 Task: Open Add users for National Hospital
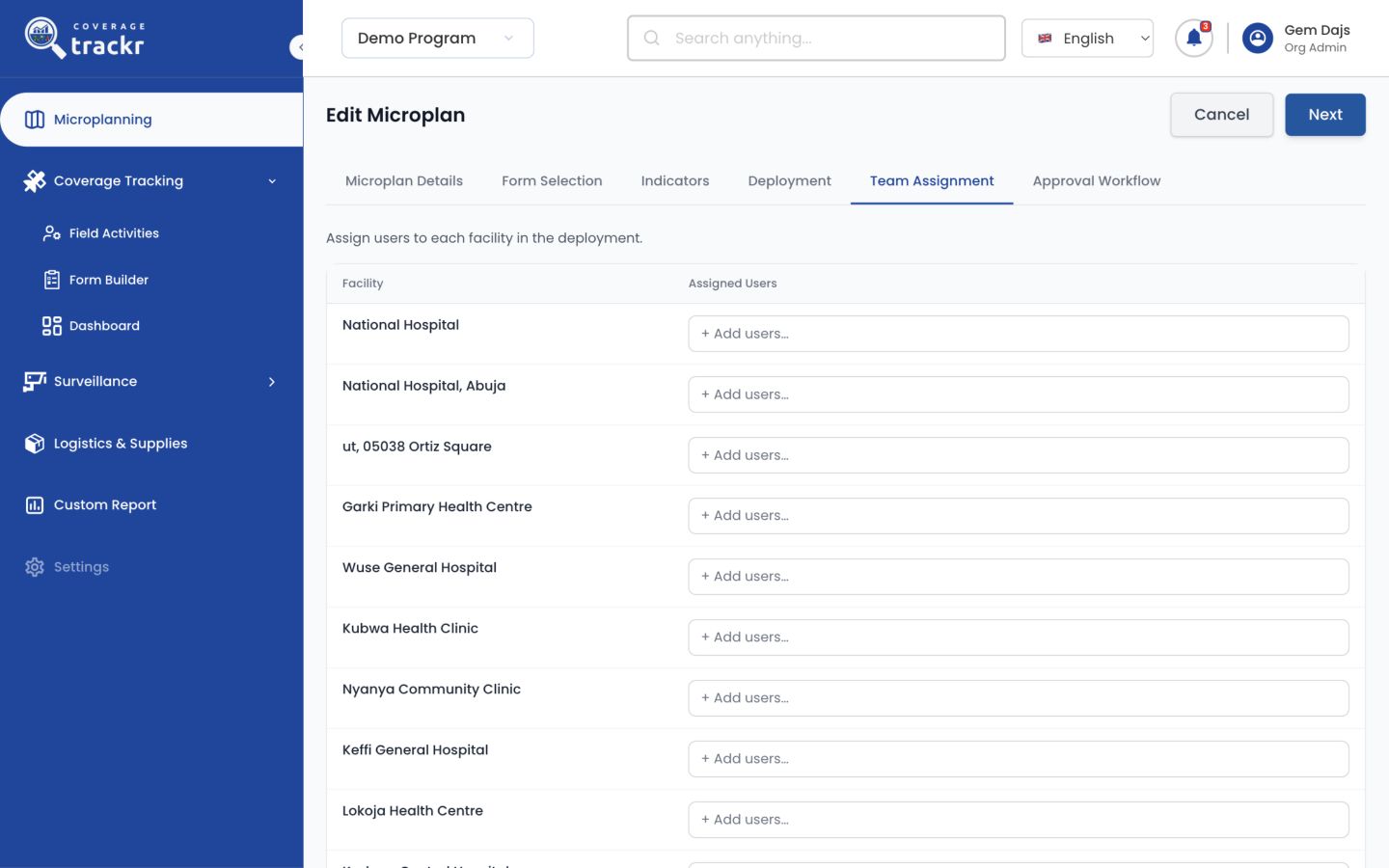point(1019,334)
